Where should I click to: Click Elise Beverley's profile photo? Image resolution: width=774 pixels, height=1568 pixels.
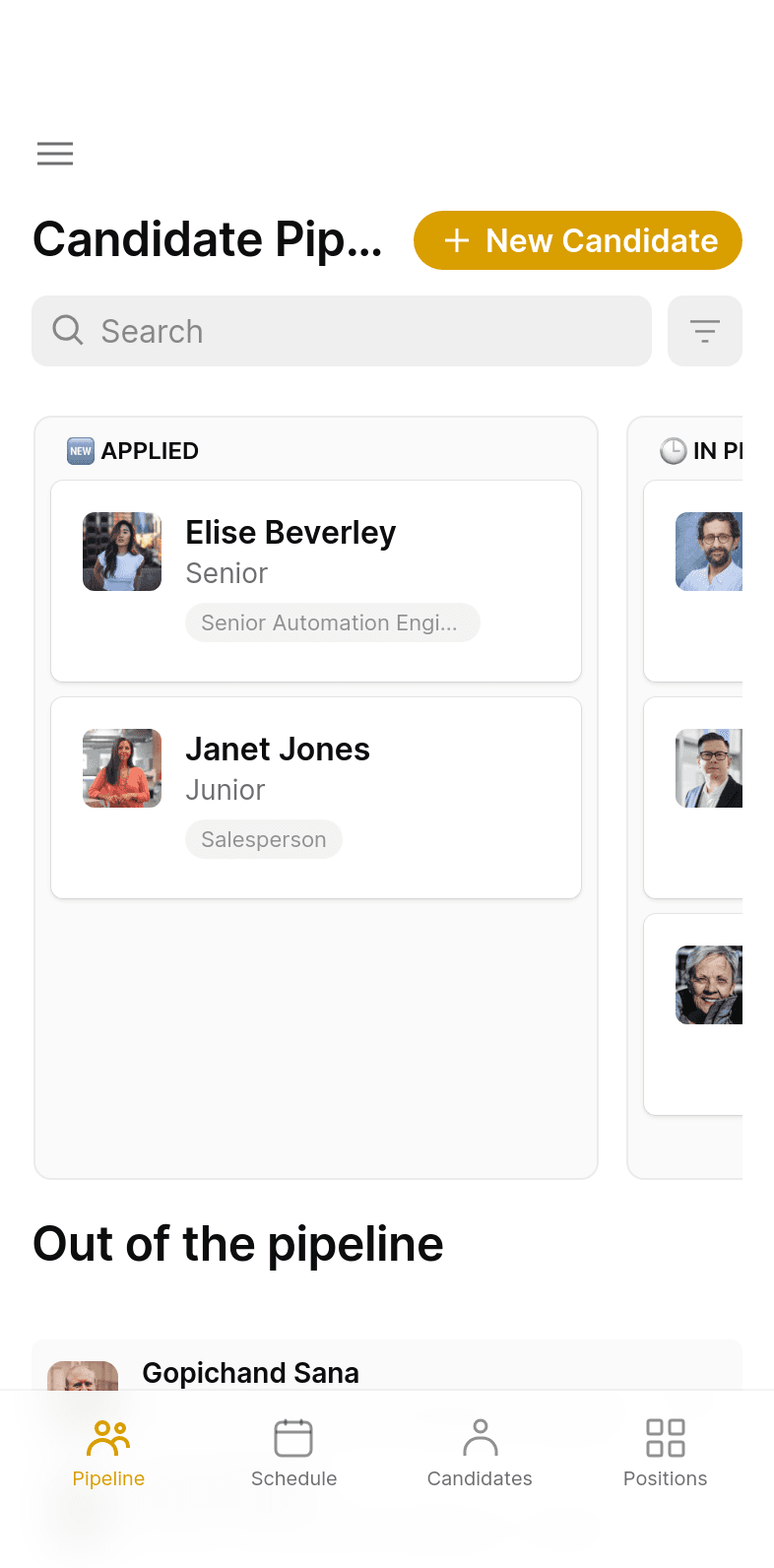pos(122,552)
